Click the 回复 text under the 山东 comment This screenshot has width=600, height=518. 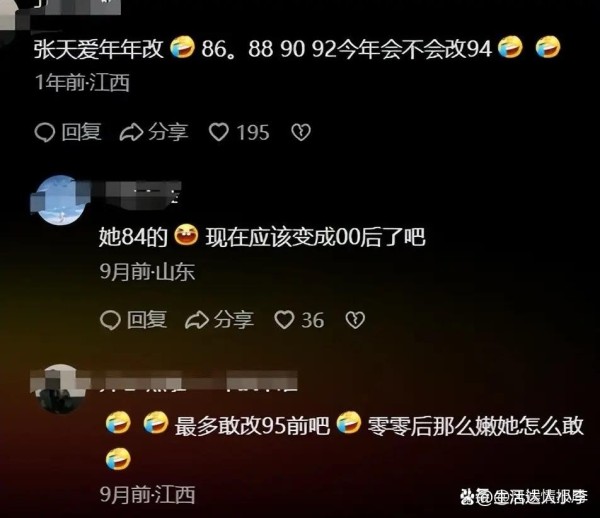147,319
